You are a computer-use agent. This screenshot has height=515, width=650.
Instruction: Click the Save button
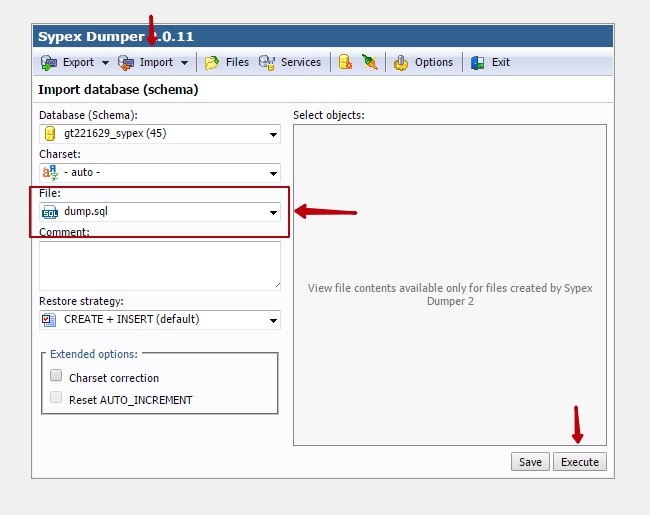(x=530, y=462)
